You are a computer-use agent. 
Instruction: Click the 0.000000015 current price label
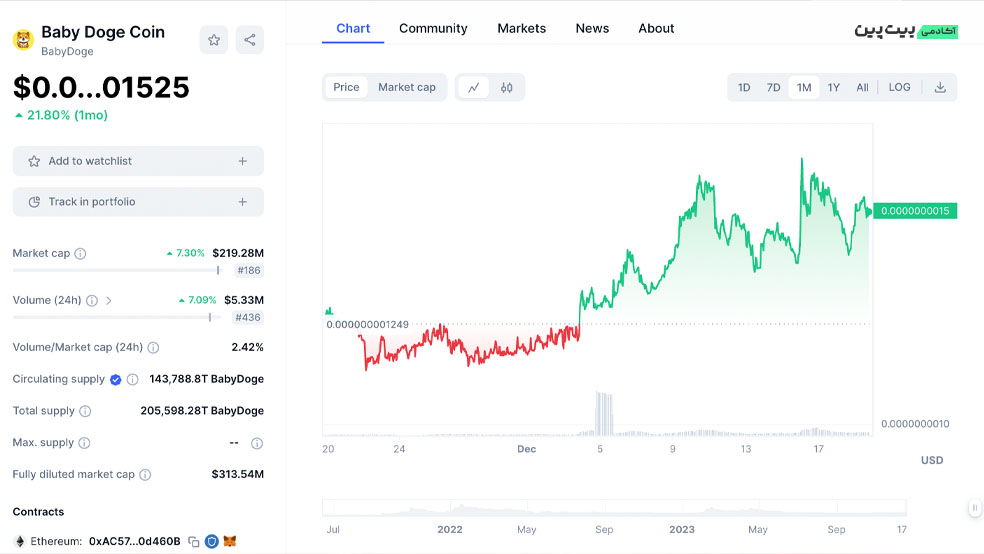click(x=915, y=211)
